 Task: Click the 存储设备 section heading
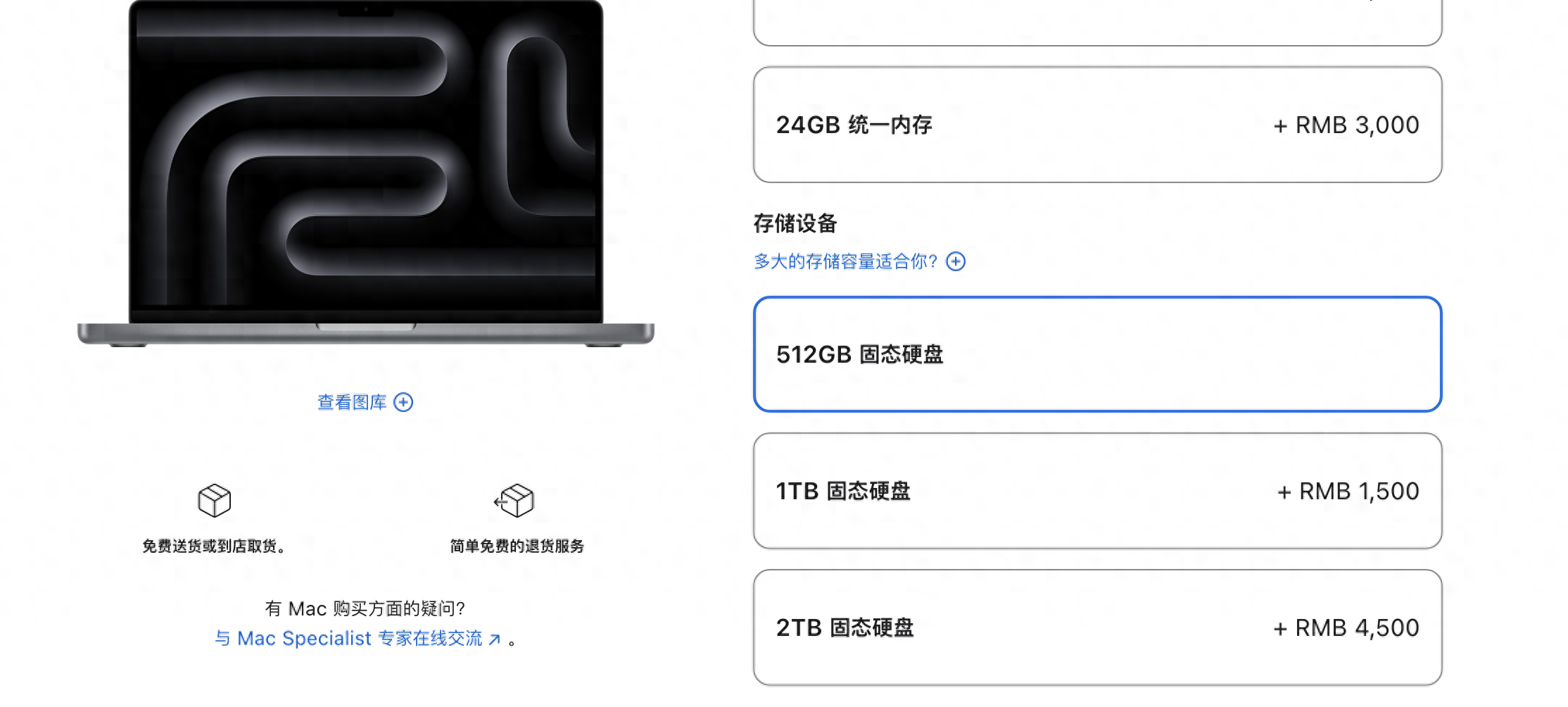pos(795,223)
